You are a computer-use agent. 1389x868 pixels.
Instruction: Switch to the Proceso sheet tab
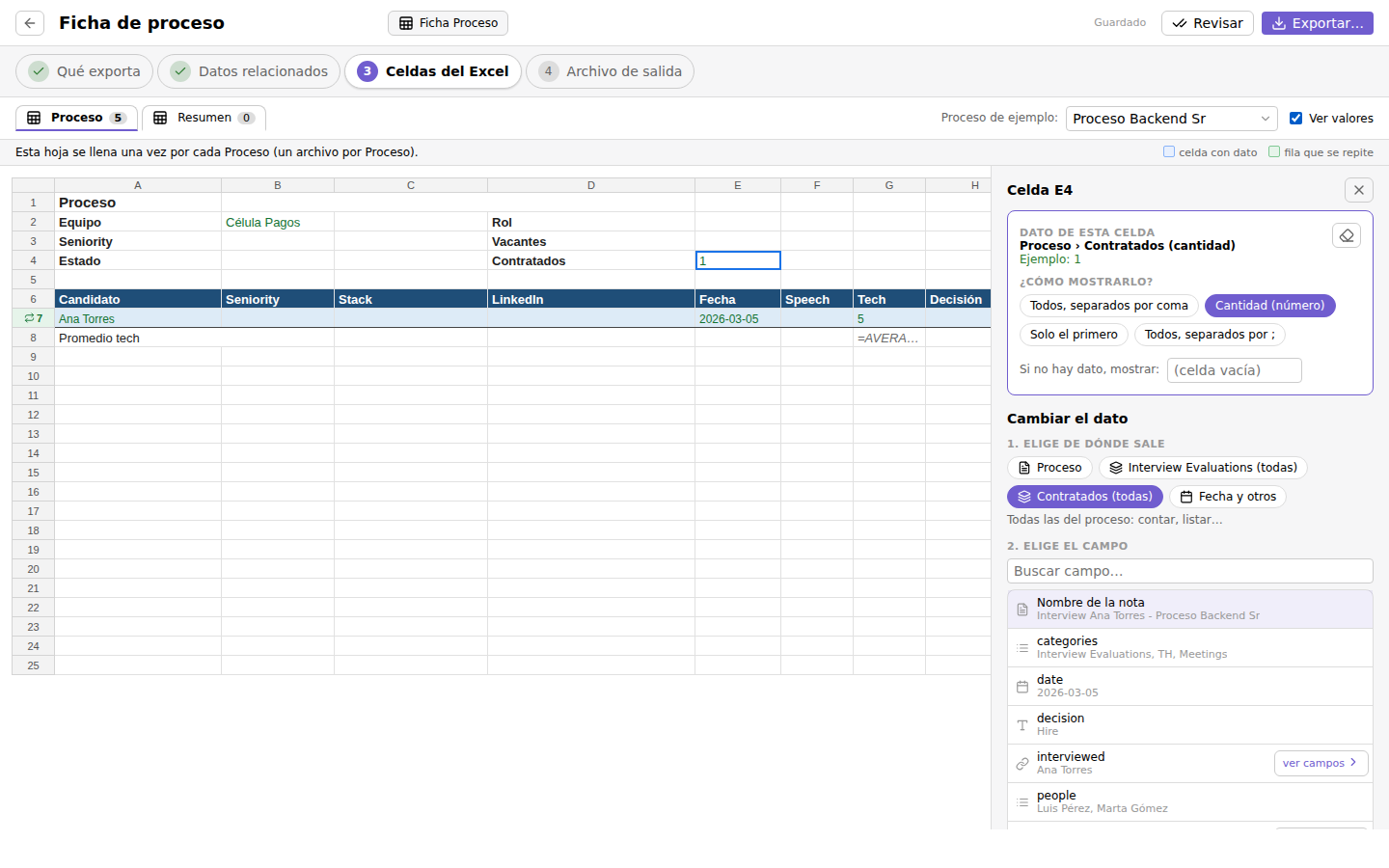coord(76,118)
